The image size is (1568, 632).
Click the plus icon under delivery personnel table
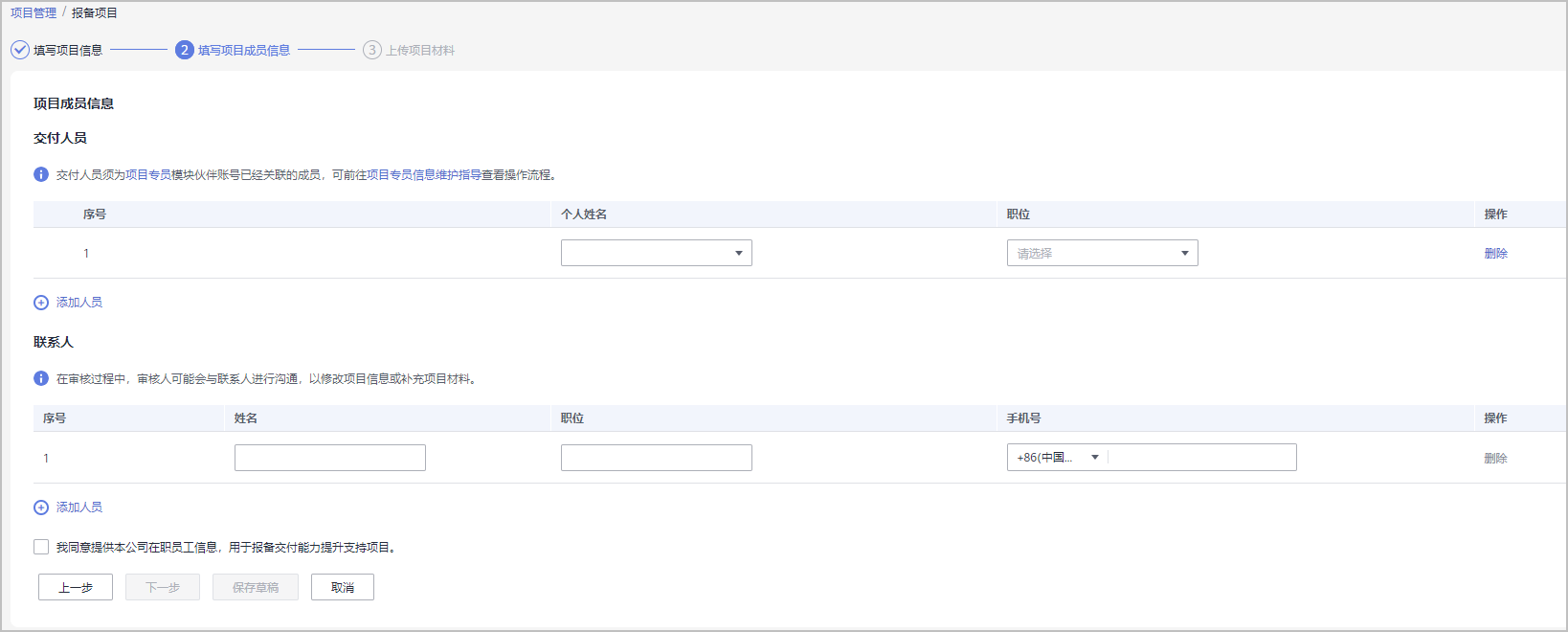point(41,303)
